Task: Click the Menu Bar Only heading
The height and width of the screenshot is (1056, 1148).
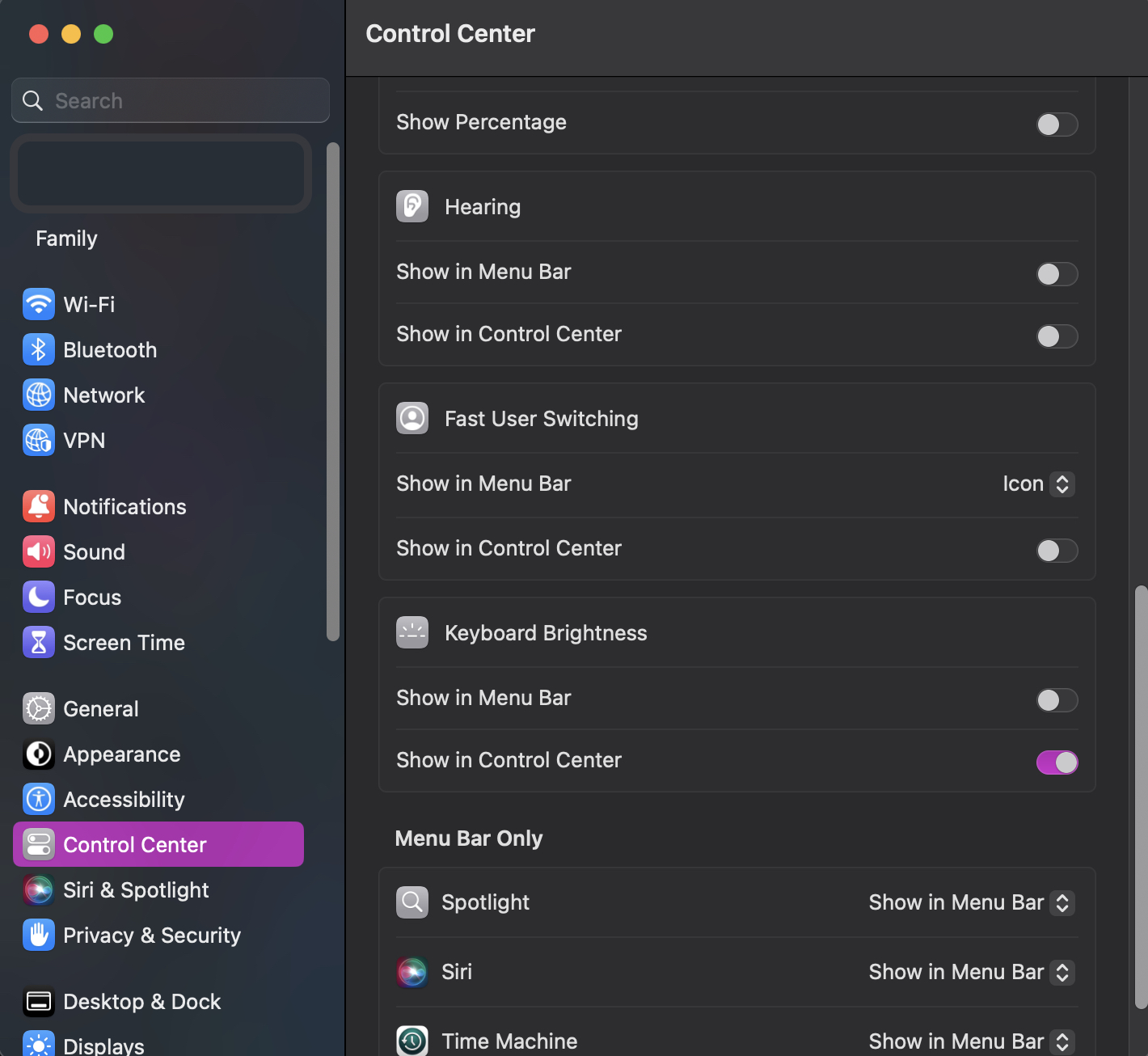Action: [469, 838]
